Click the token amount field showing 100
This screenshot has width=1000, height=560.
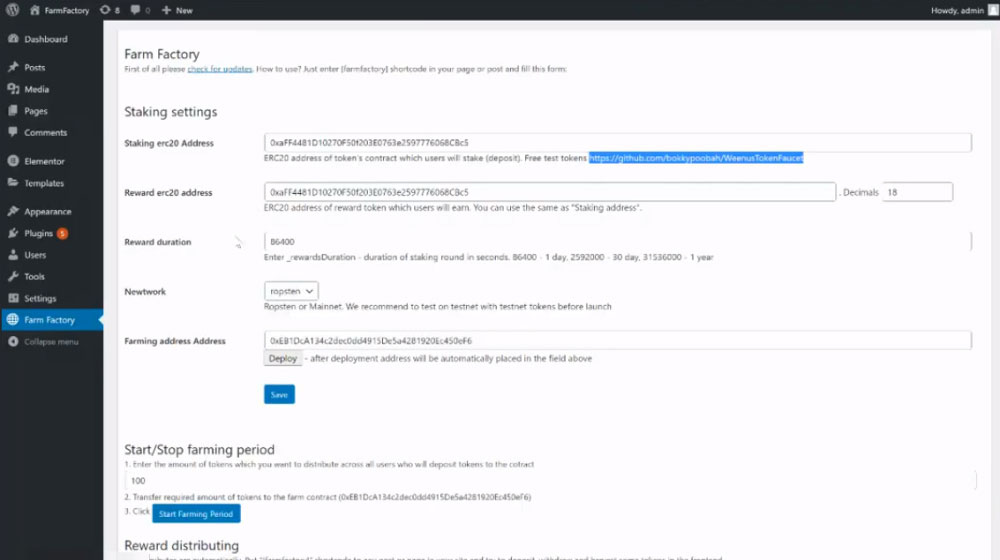click(550, 480)
